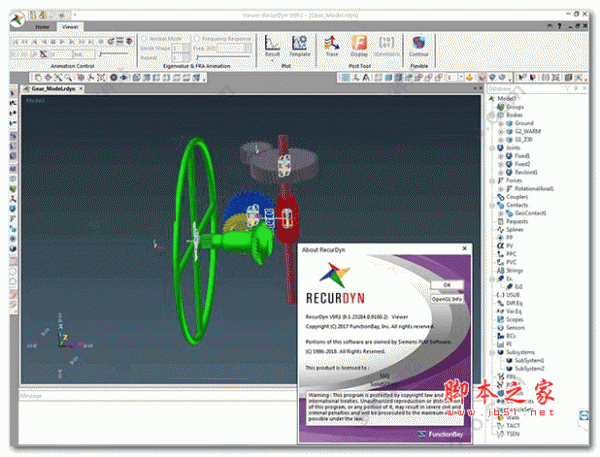Select the Strings node in database tree

click(510, 271)
